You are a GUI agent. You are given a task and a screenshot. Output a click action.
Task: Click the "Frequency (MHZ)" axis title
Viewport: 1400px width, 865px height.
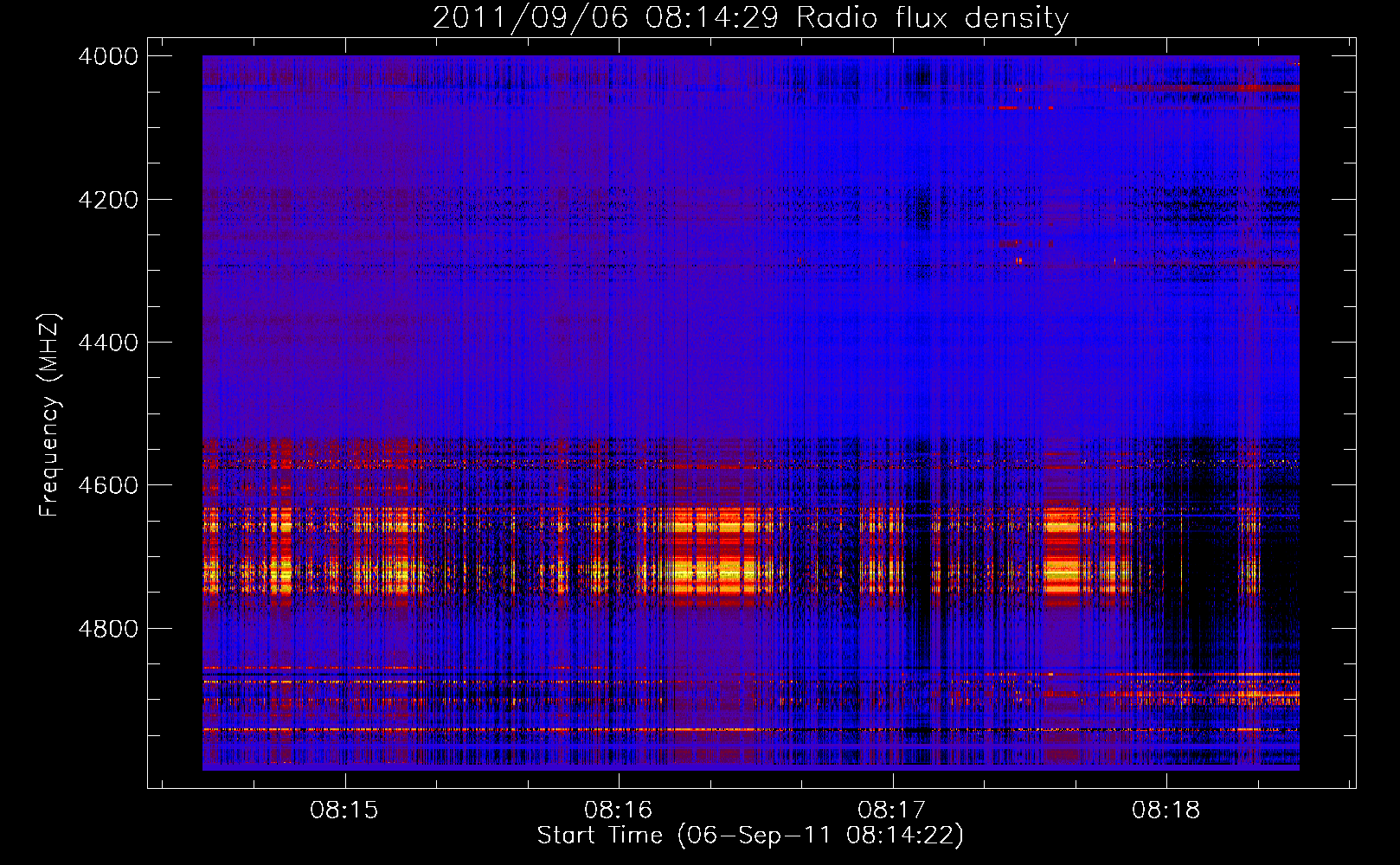click(x=50, y=415)
